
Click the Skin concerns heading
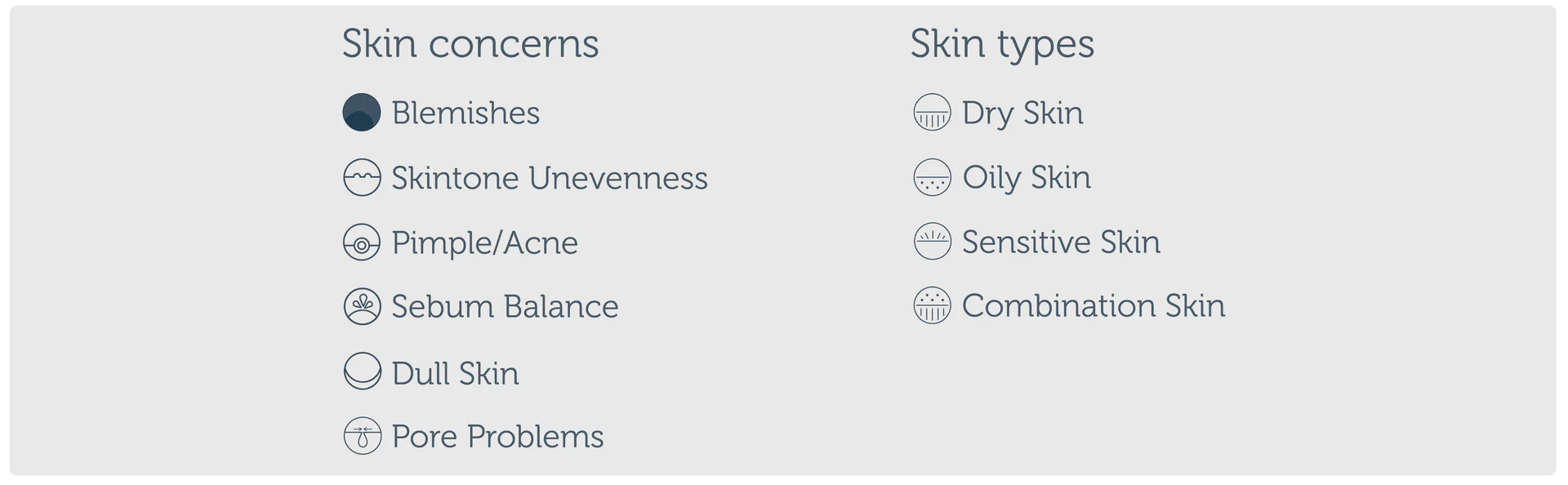tap(470, 44)
